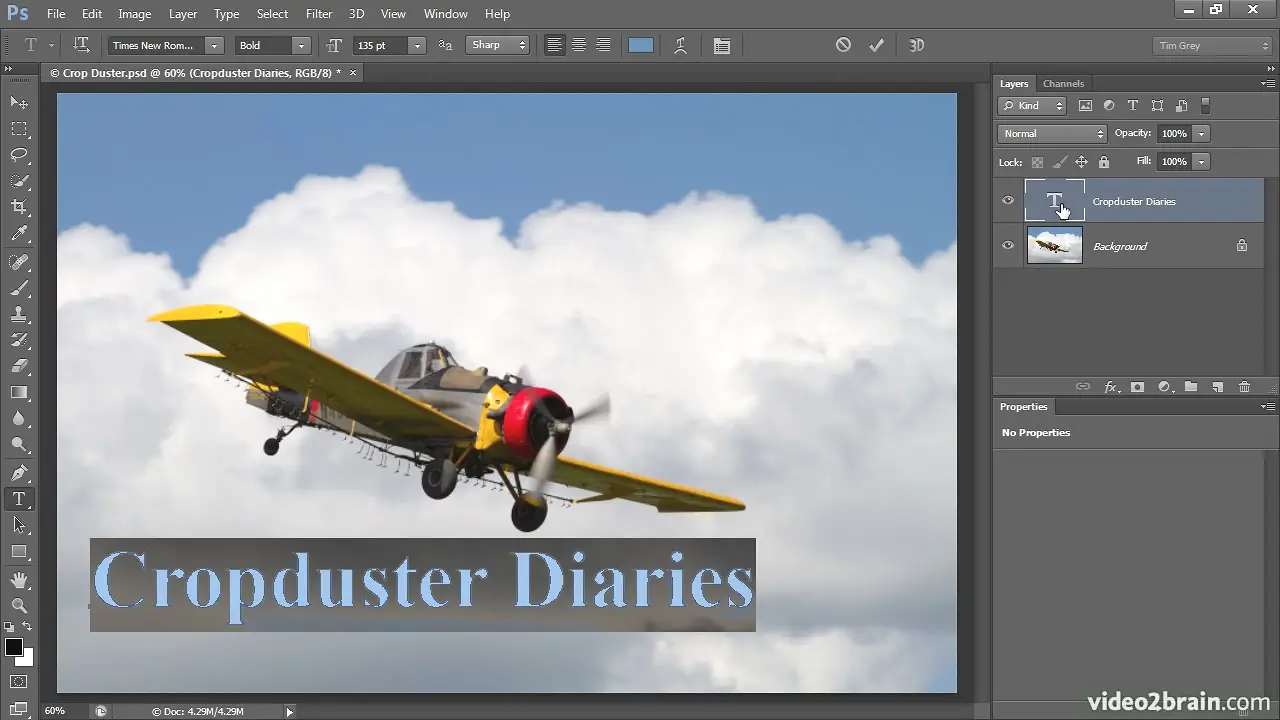This screenshot has height=720, width=1280.
Task: Select the Eraser tool
Action: 19,366
